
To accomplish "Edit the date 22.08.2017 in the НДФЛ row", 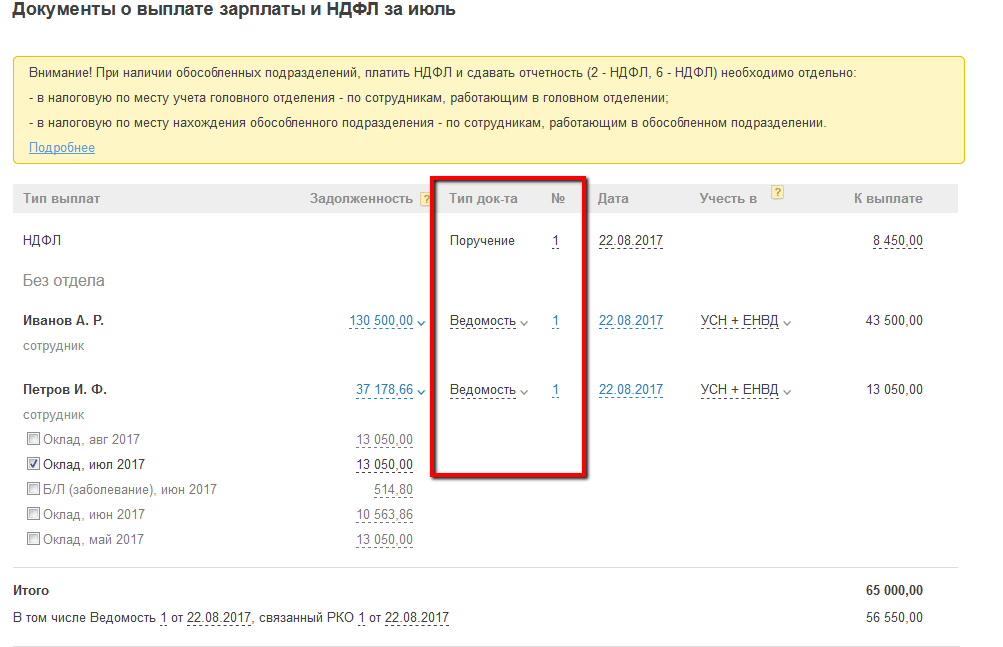I will 631,241.
